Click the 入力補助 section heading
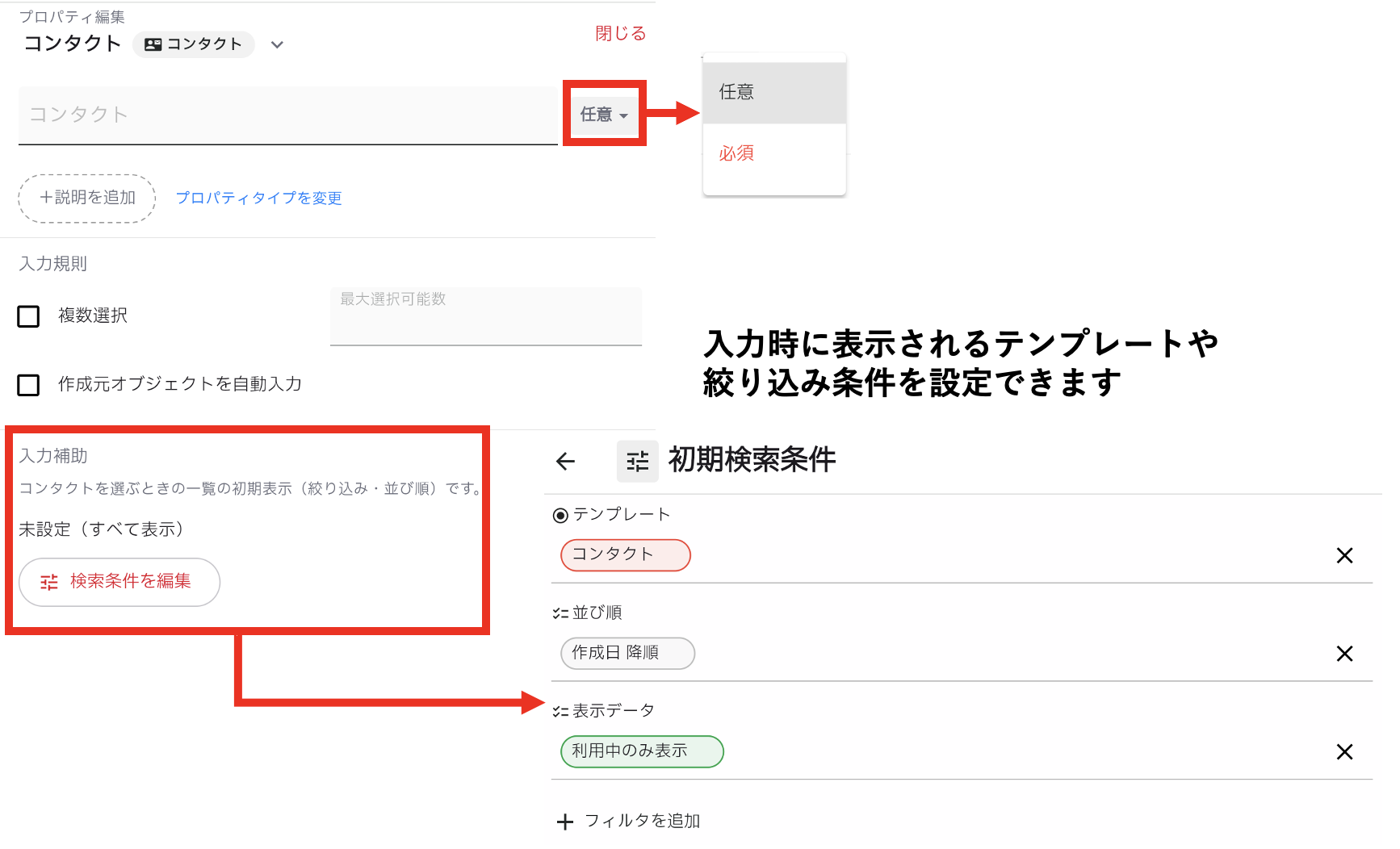Image resolution: width=1400 pixels, height=849 pixels. [52, 456]
